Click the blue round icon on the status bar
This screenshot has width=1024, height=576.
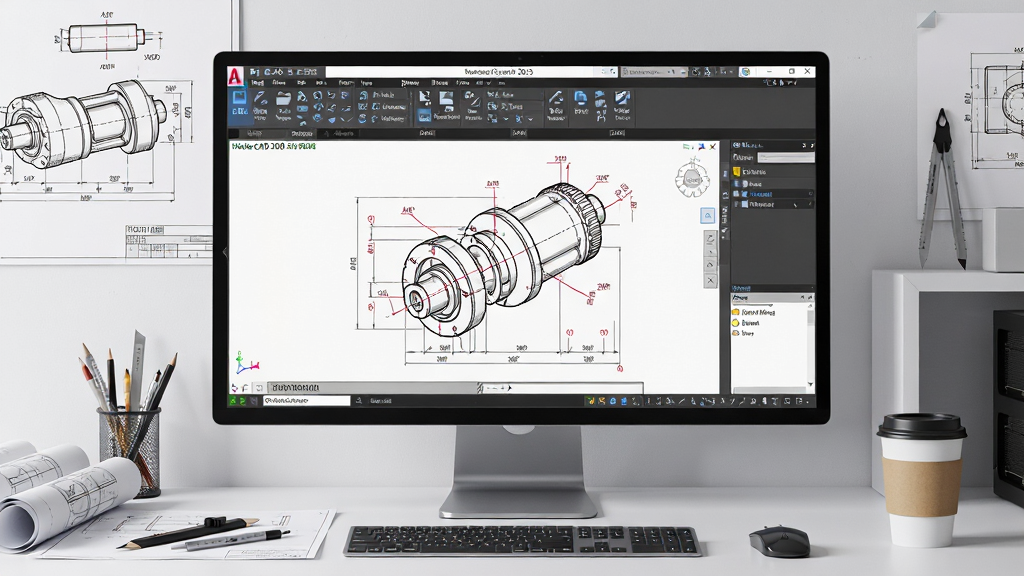click(x=613, y=401)
